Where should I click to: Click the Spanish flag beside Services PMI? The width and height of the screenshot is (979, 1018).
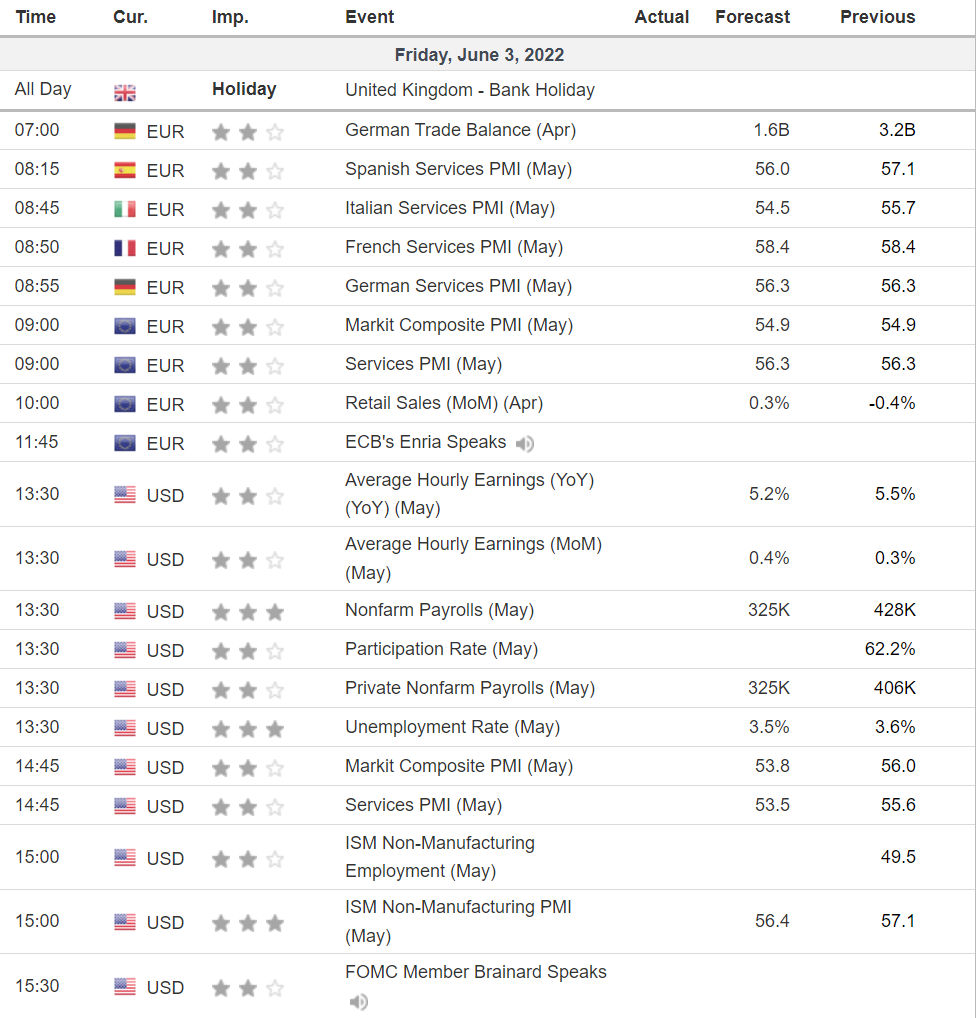(125, 169)
